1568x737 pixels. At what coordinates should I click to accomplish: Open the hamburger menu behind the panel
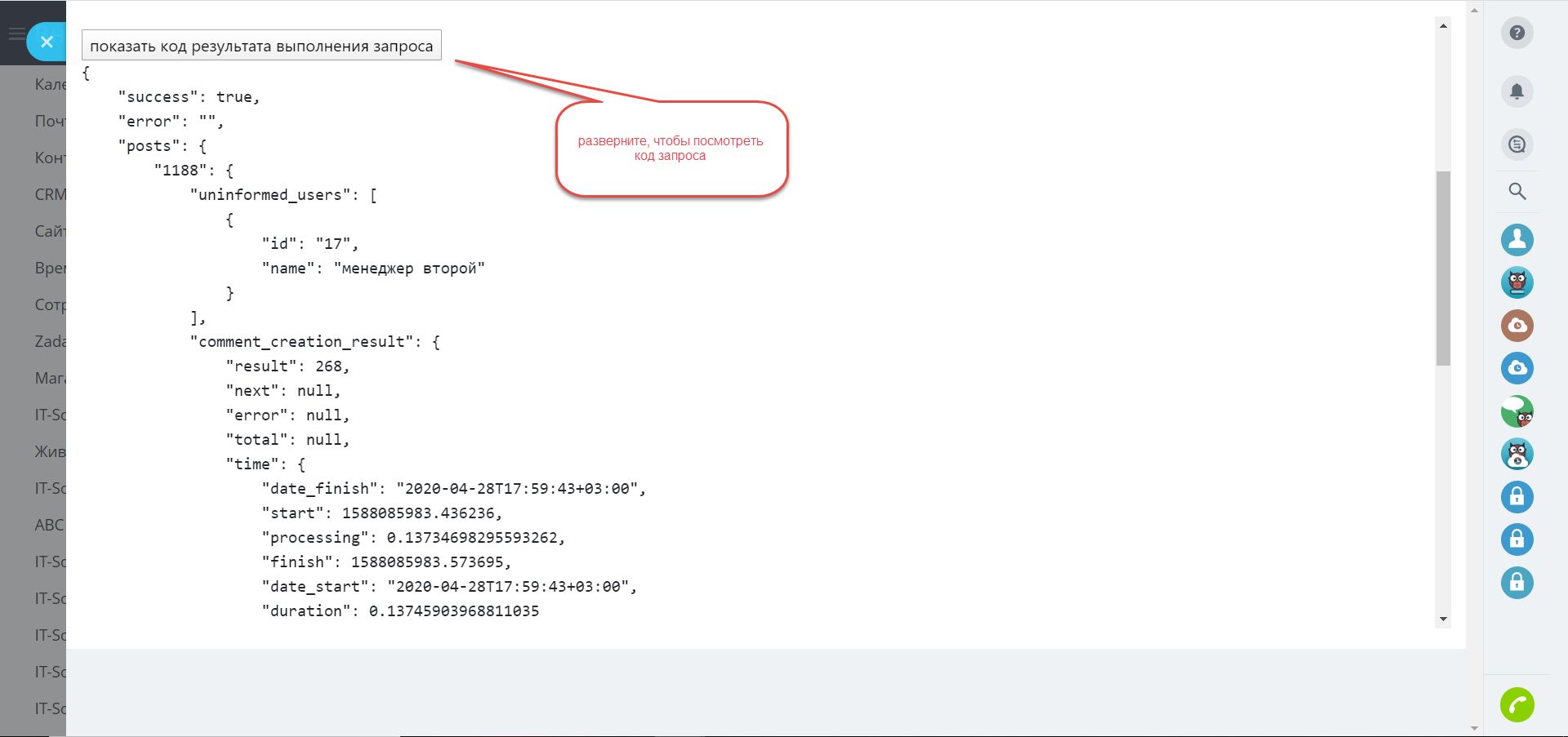(16, 33)
